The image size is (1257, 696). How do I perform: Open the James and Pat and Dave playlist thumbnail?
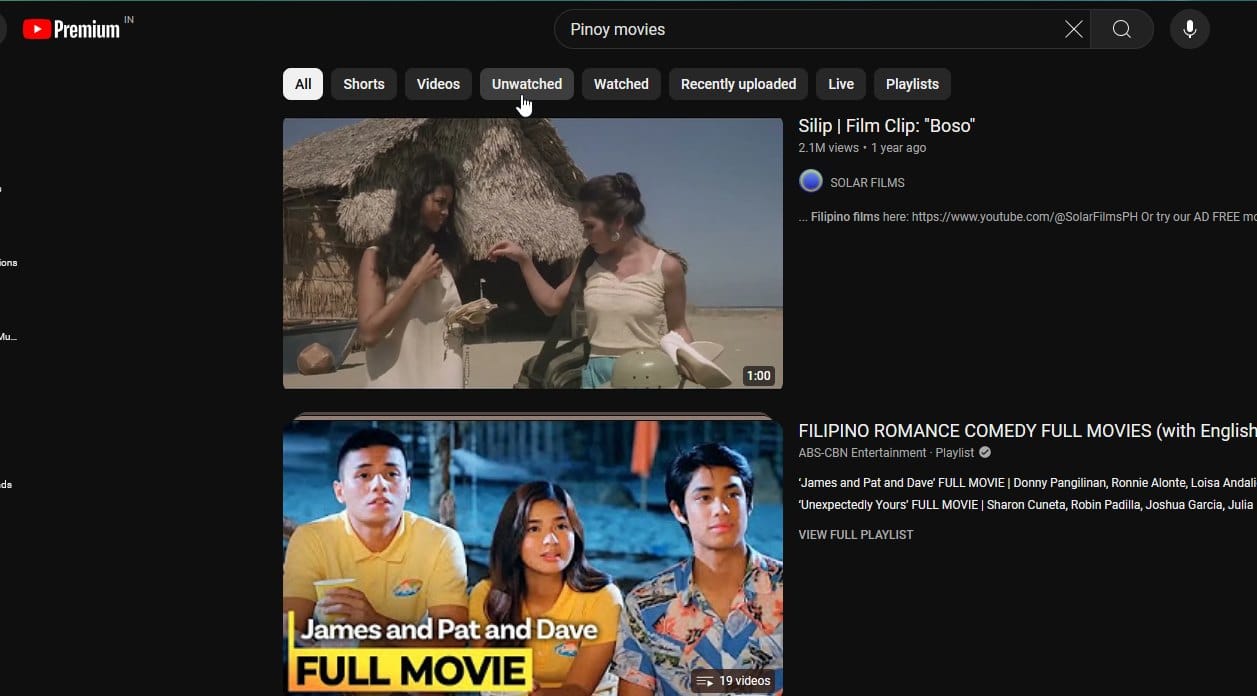point(533,556)
